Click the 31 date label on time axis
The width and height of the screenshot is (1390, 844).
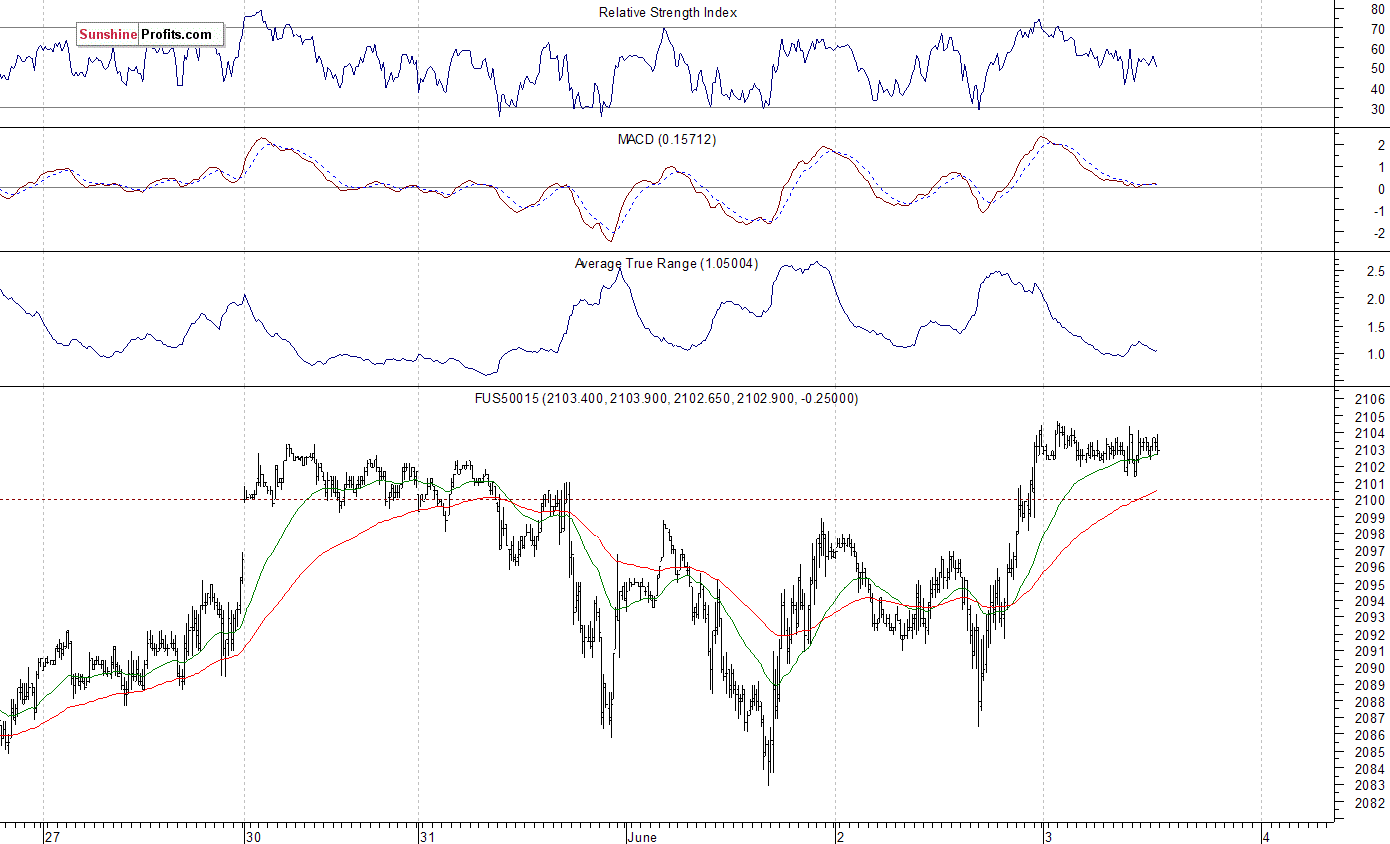(x=427, y=837)
